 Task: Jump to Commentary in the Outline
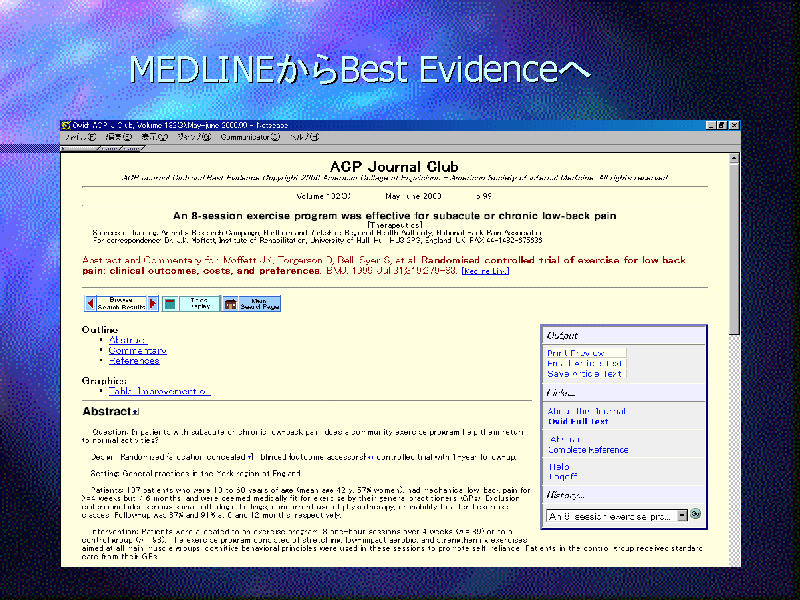coord(137,351)
